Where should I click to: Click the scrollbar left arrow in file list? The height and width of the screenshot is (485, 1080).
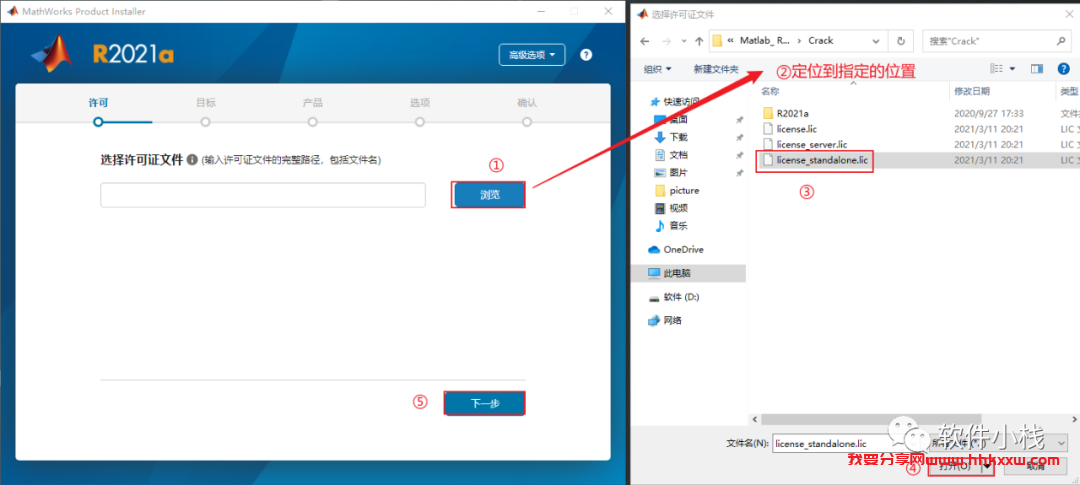756,418
